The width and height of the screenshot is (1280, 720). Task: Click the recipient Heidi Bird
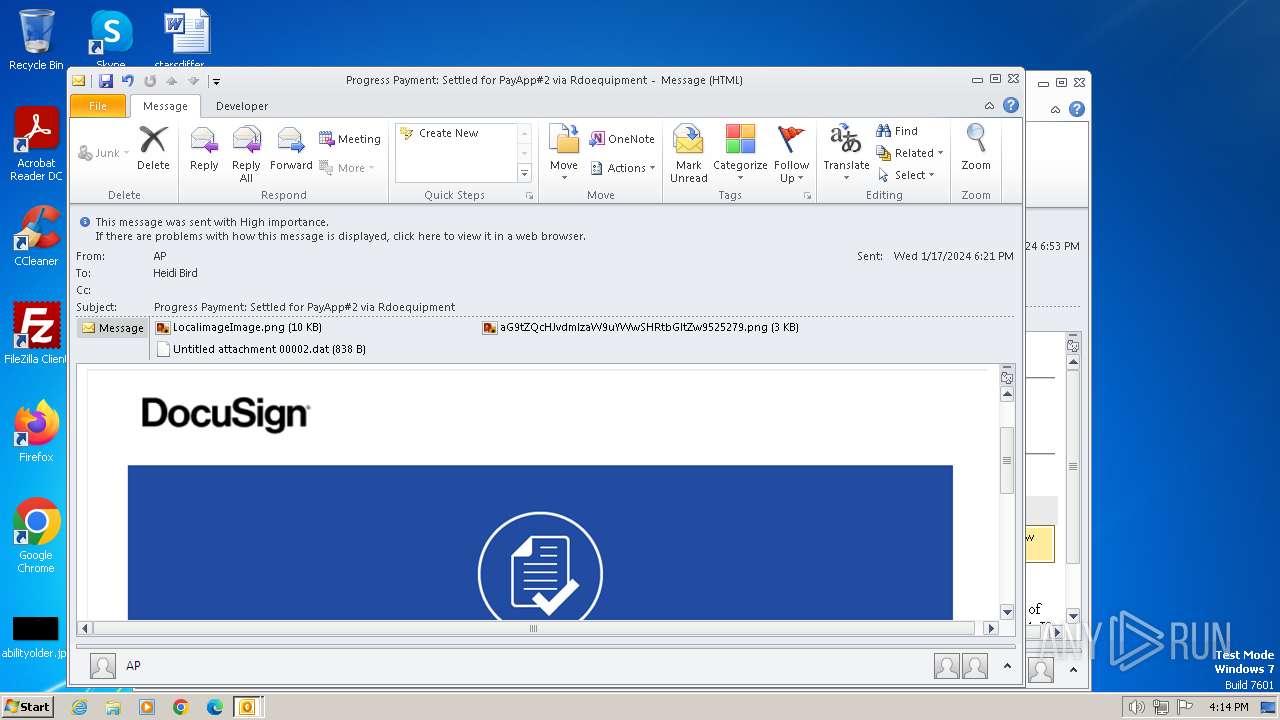175,273
